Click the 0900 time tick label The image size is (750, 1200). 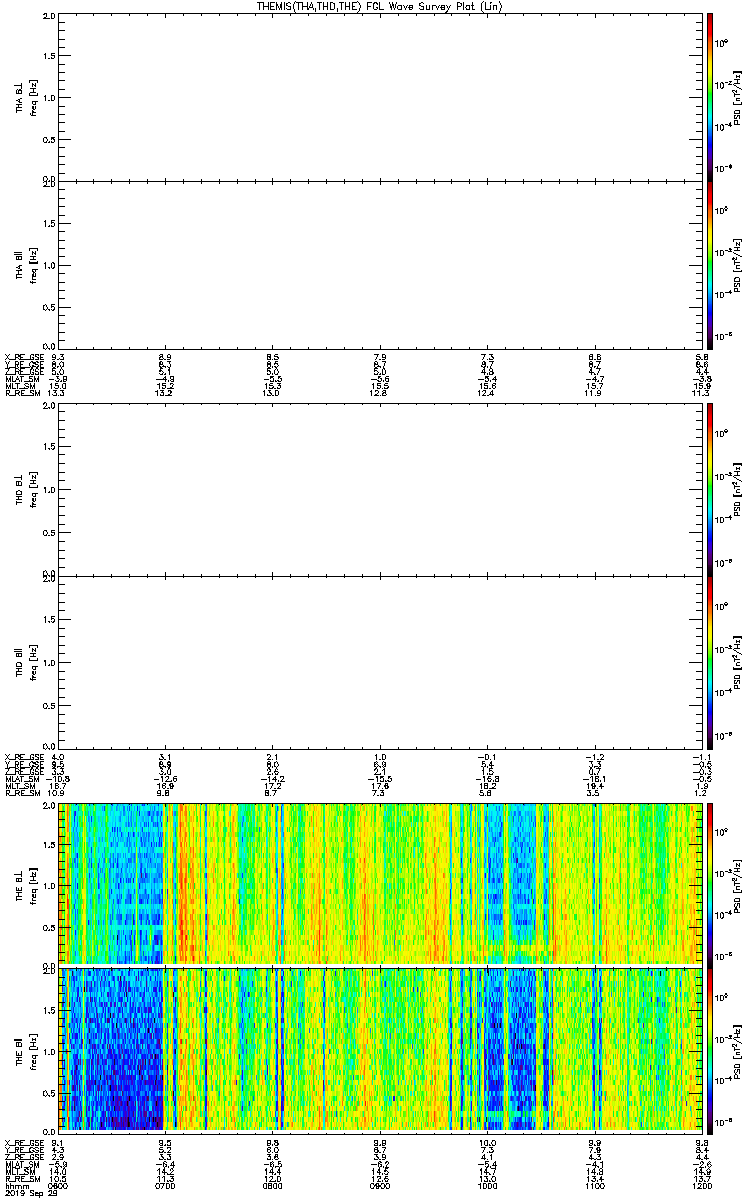[380, 1185]
